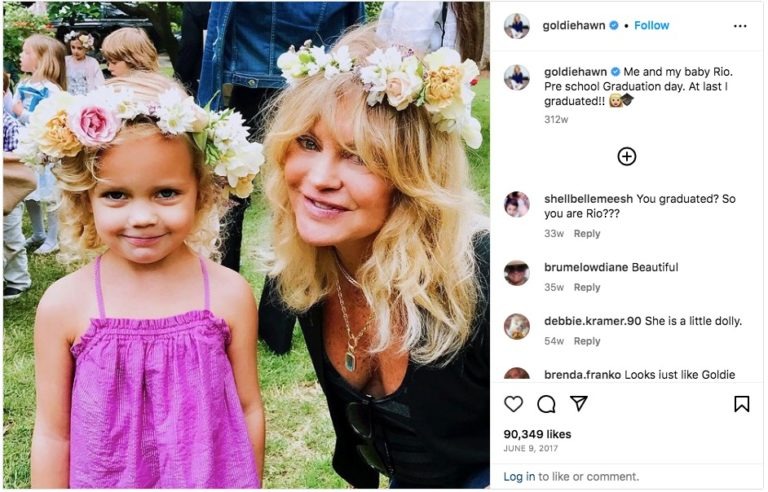
Task: Reply to debbie.kramer.90's comment
Action: click(587, 341)
